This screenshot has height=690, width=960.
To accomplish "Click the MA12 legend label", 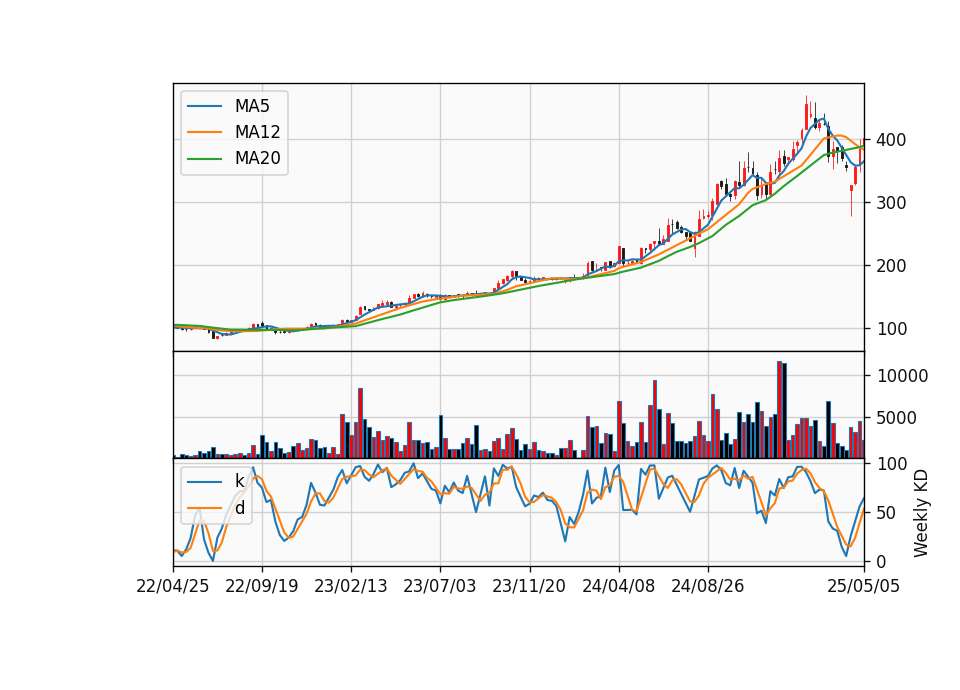I will (257, 132).
